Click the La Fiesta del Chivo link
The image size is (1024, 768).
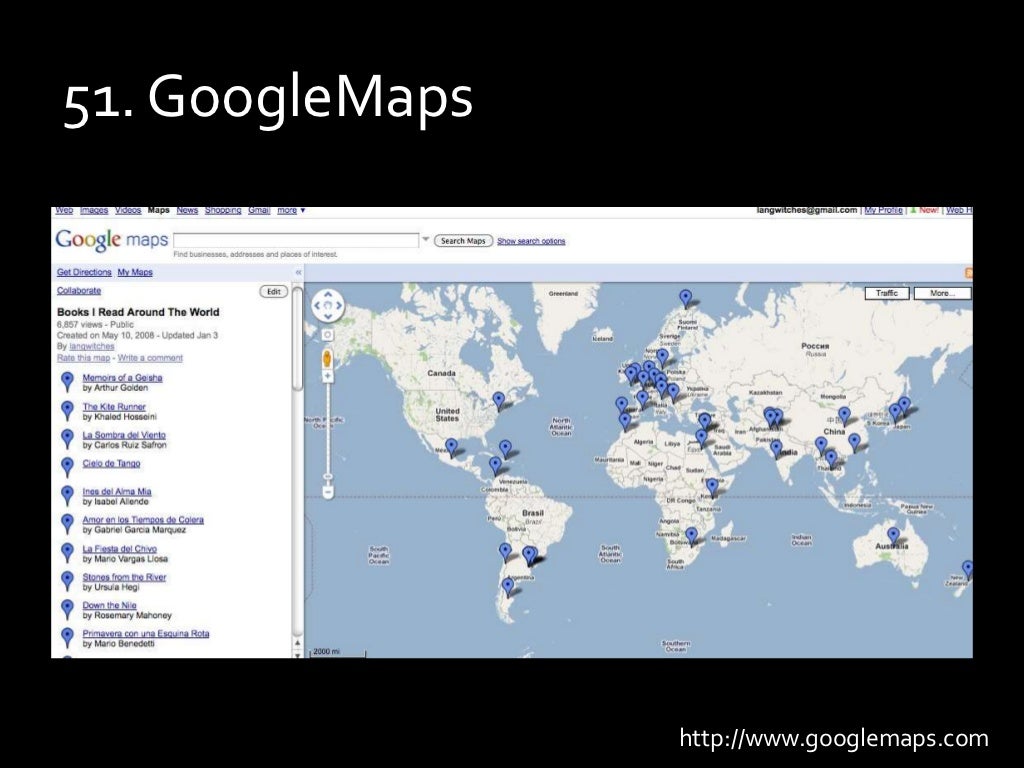120,549
